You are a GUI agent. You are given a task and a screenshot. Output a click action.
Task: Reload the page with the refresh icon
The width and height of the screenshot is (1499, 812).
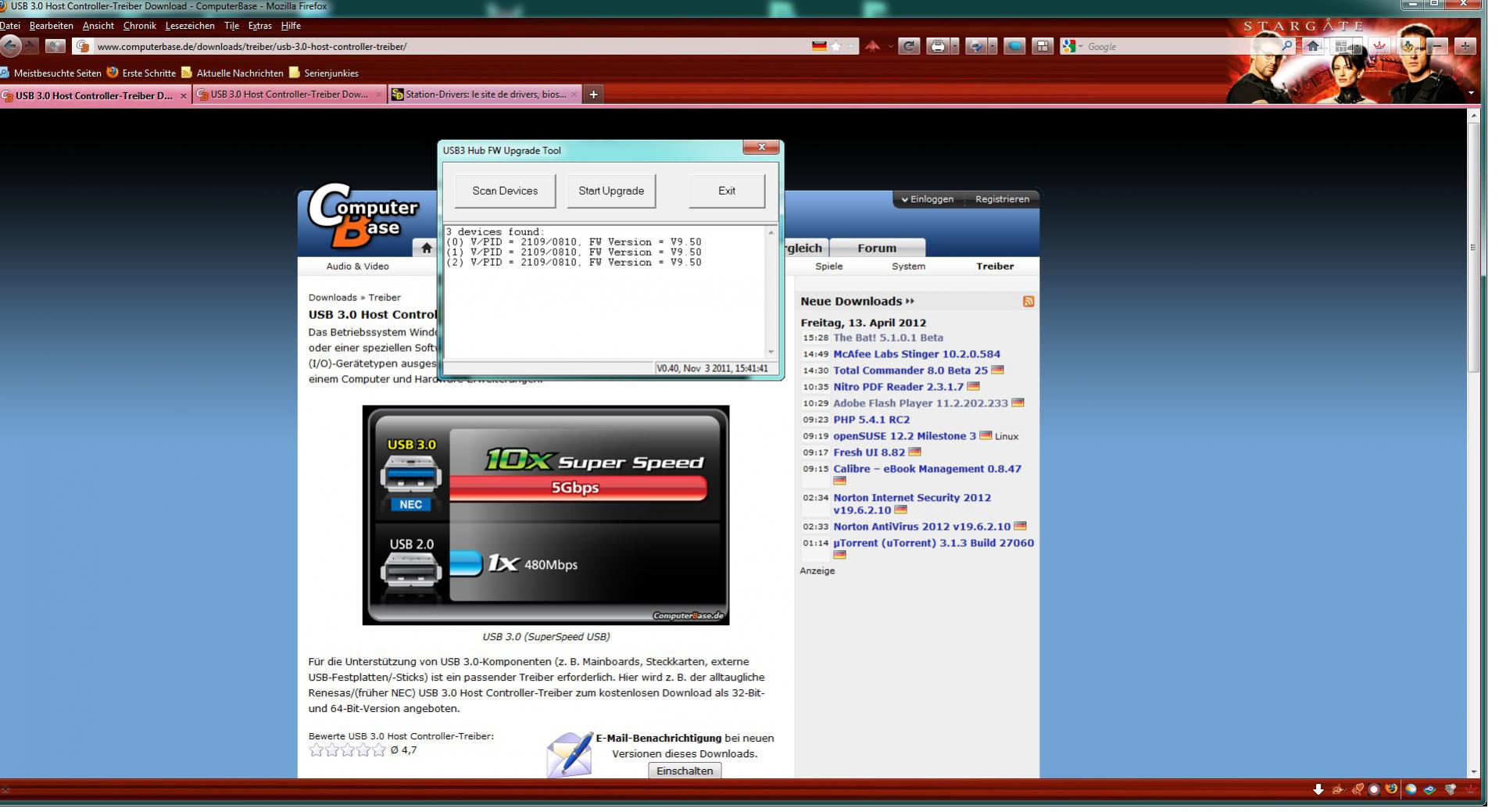pos(908,47)
